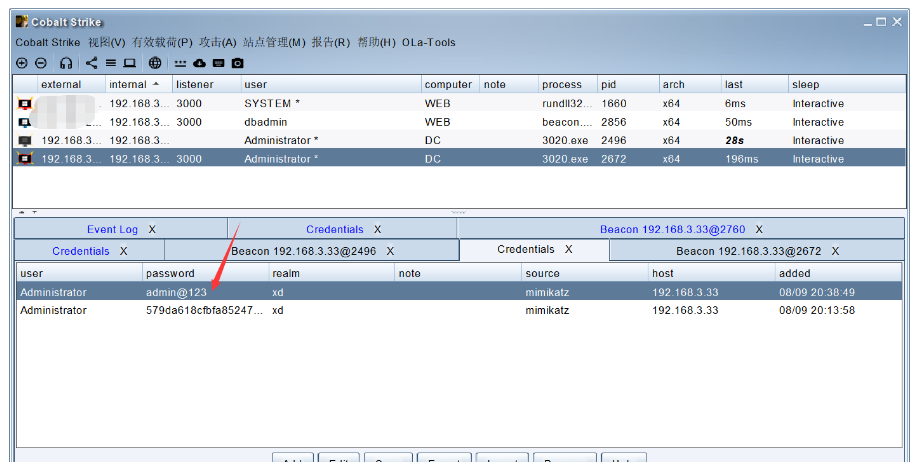This screenshot has width=915, height=462.
Task: Open the 有效载荷(P) menu
Action: (162, 43)
